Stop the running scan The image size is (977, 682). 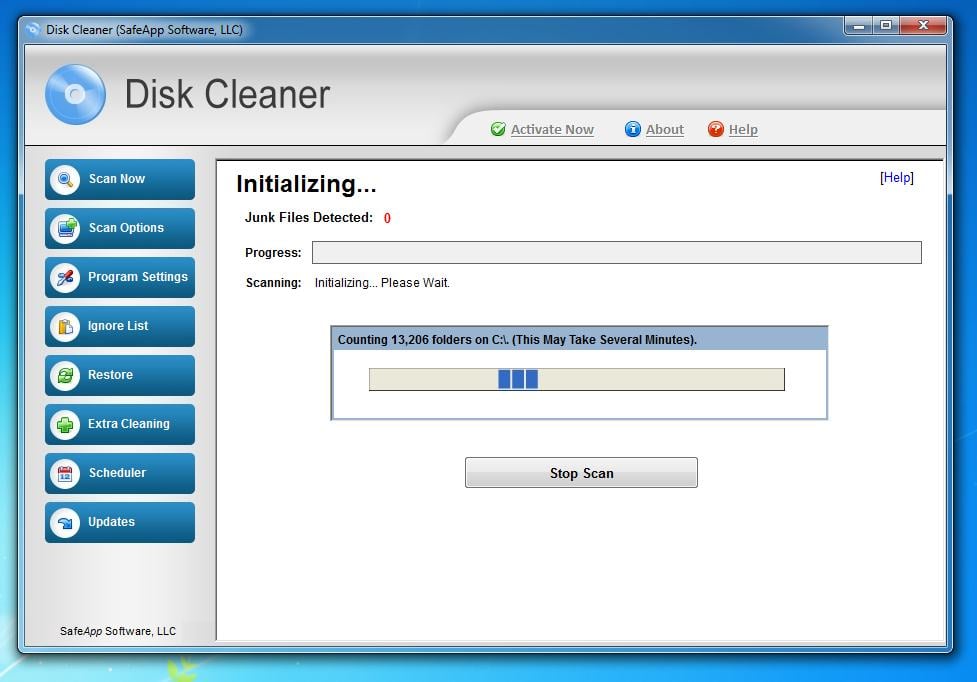pyautogui.click(x=581, y=473)
